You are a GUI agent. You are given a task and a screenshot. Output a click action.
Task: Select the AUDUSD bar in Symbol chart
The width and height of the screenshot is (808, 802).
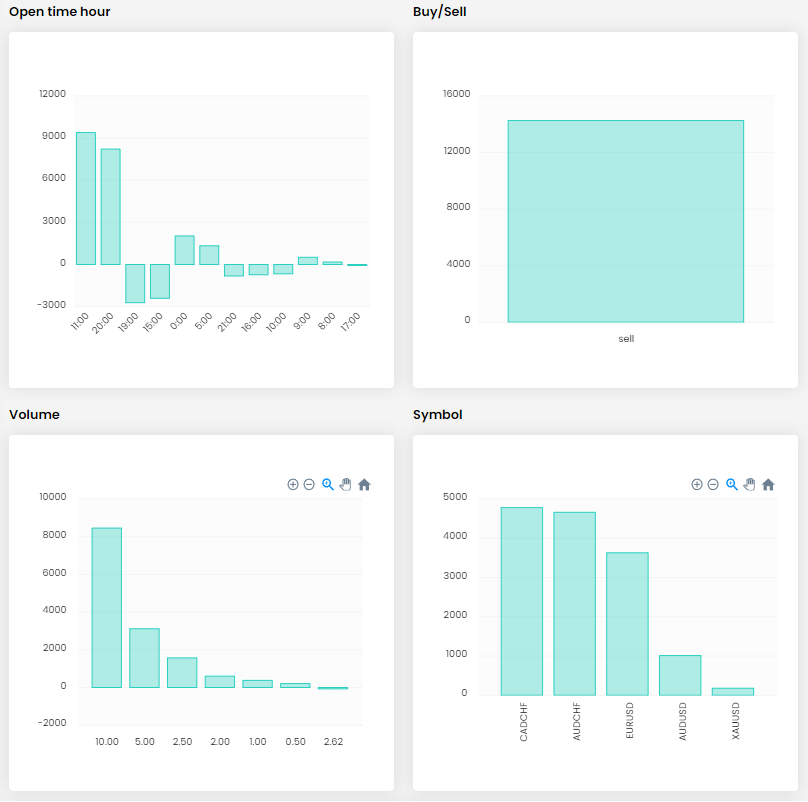(x=680, y=675)
